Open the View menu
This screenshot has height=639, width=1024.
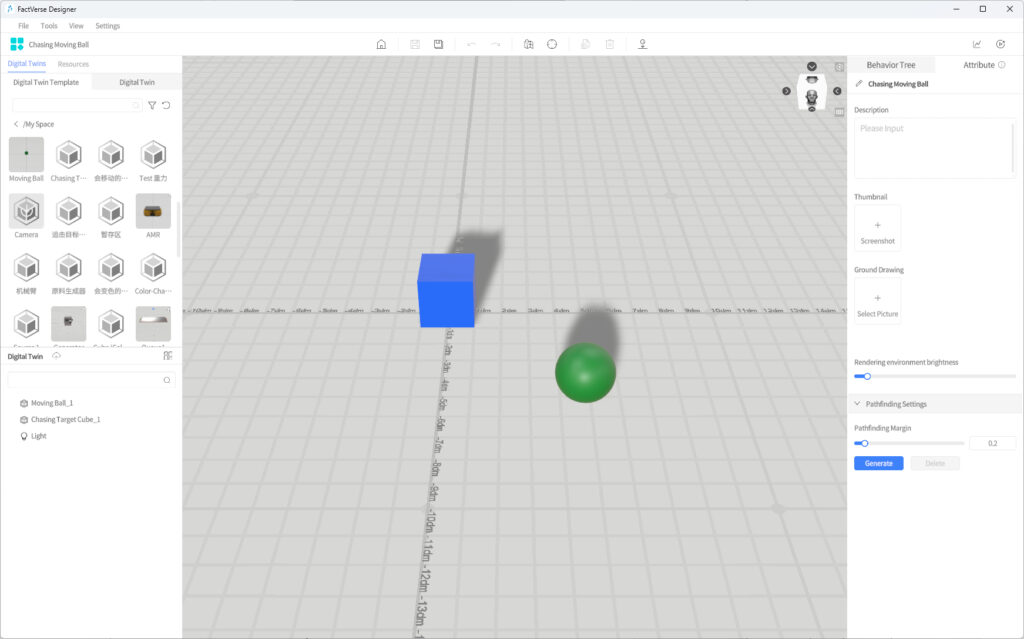tap(76, 26)
